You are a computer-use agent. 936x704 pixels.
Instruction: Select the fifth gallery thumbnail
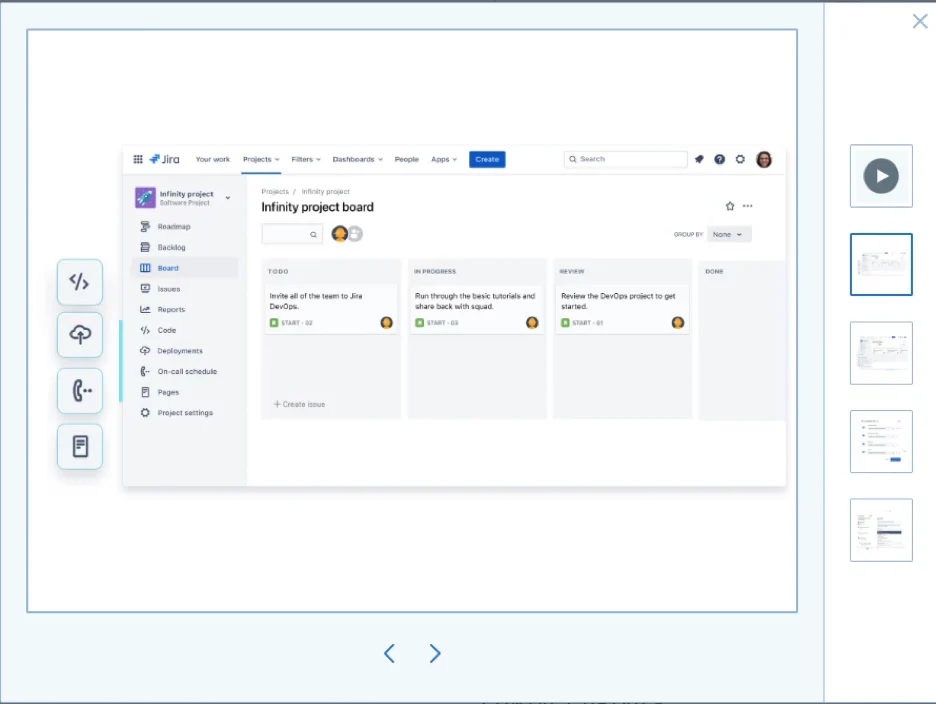coord(881,530)
